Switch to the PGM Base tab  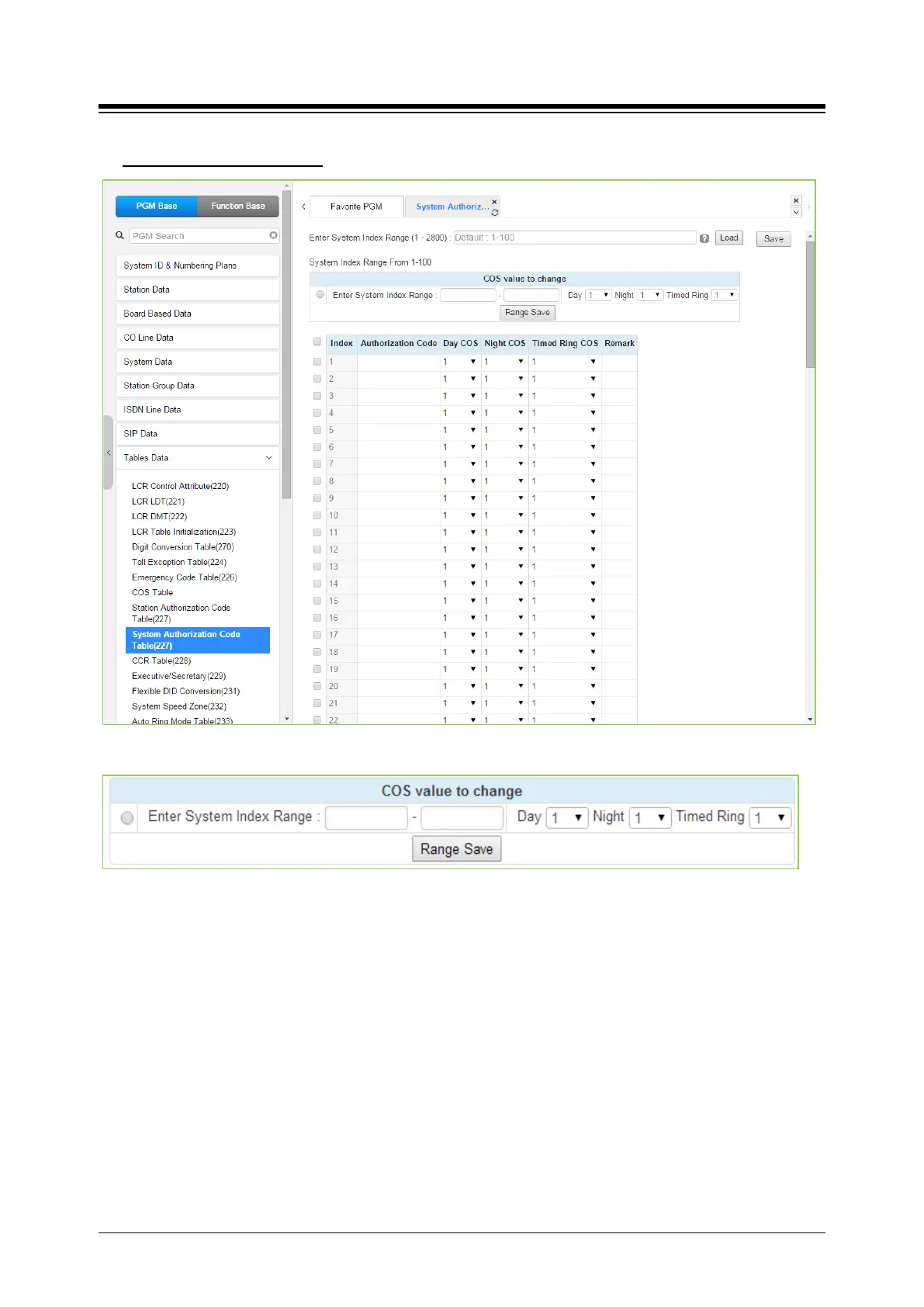click(x=157, y=206)
